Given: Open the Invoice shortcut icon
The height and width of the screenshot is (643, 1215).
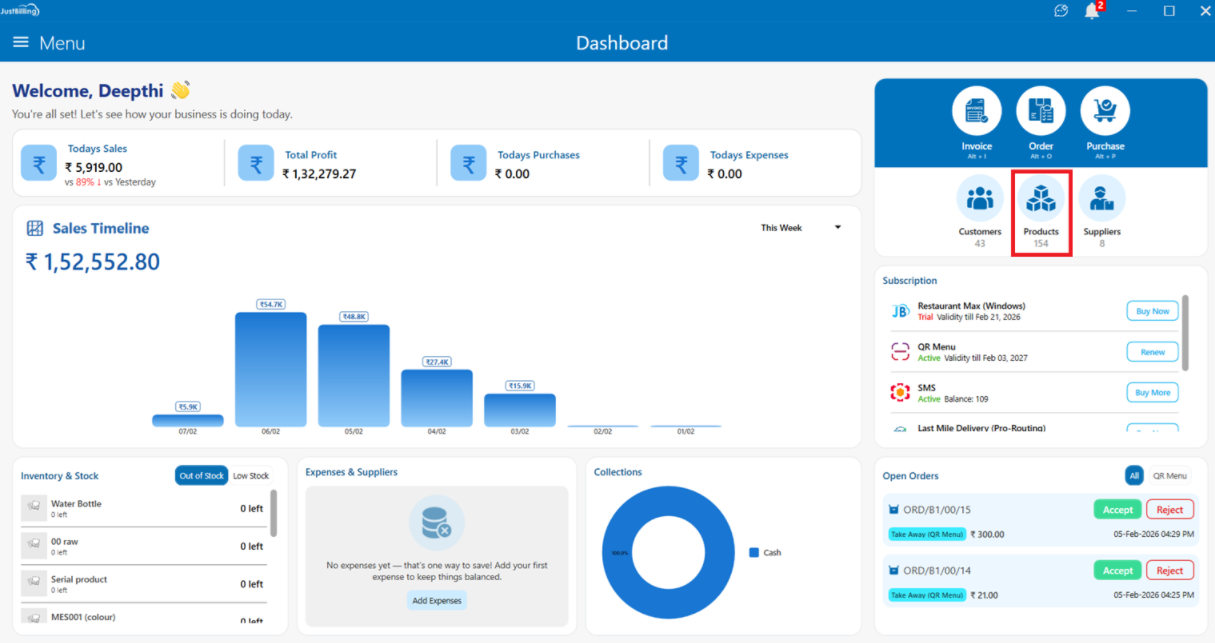Looking at the screenshot, I should (976, 111).
